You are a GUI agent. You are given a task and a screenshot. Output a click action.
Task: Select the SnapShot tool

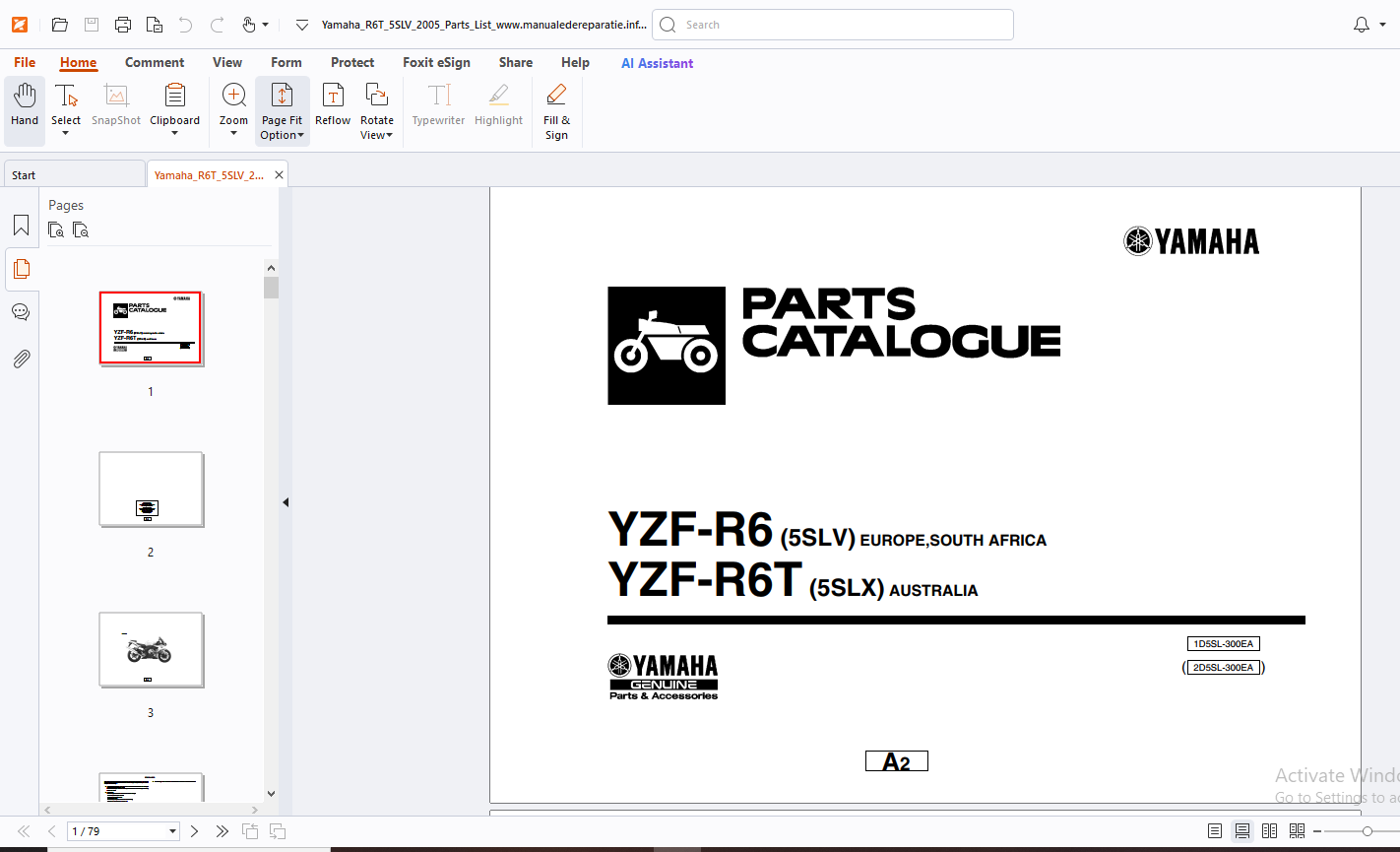[116, 105]
